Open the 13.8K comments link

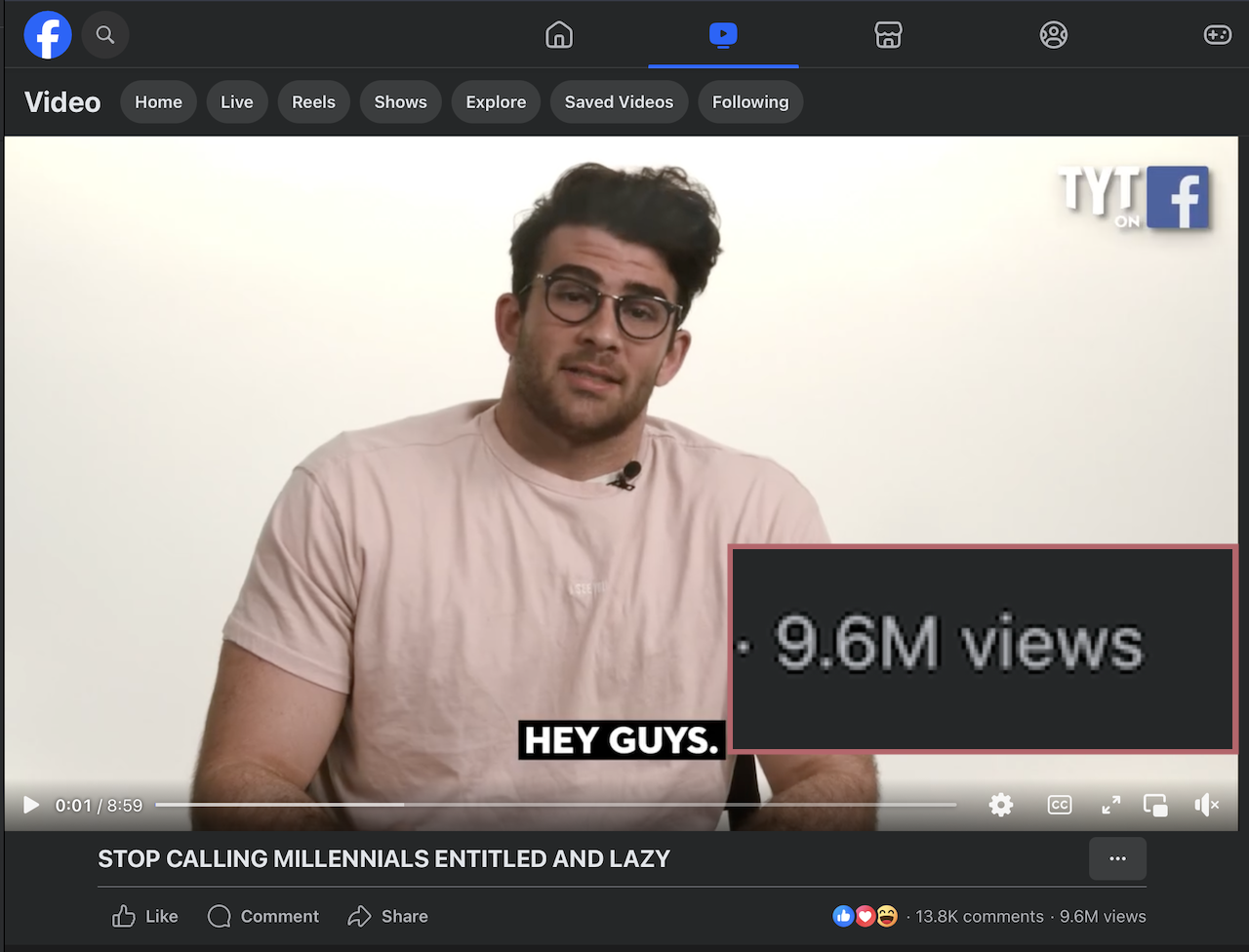pos(980,917)
